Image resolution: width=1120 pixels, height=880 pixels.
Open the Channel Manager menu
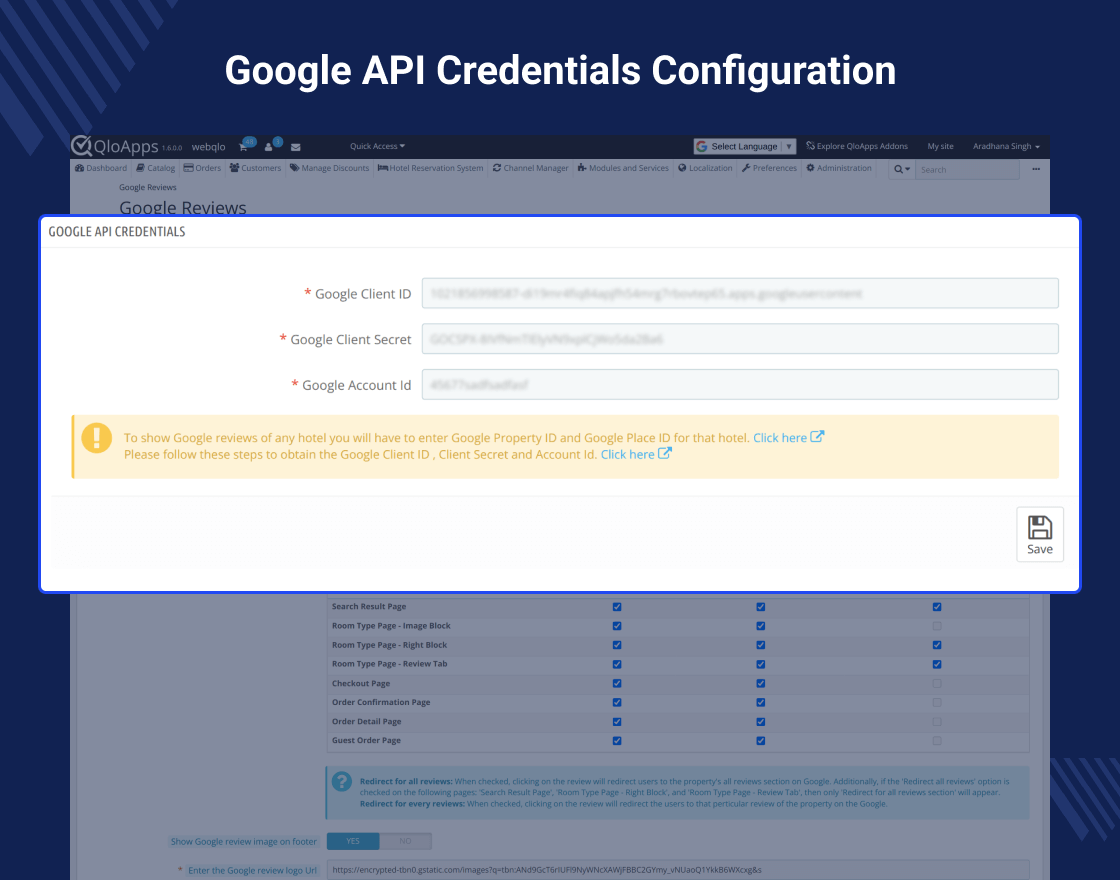(x=531, y=168)
